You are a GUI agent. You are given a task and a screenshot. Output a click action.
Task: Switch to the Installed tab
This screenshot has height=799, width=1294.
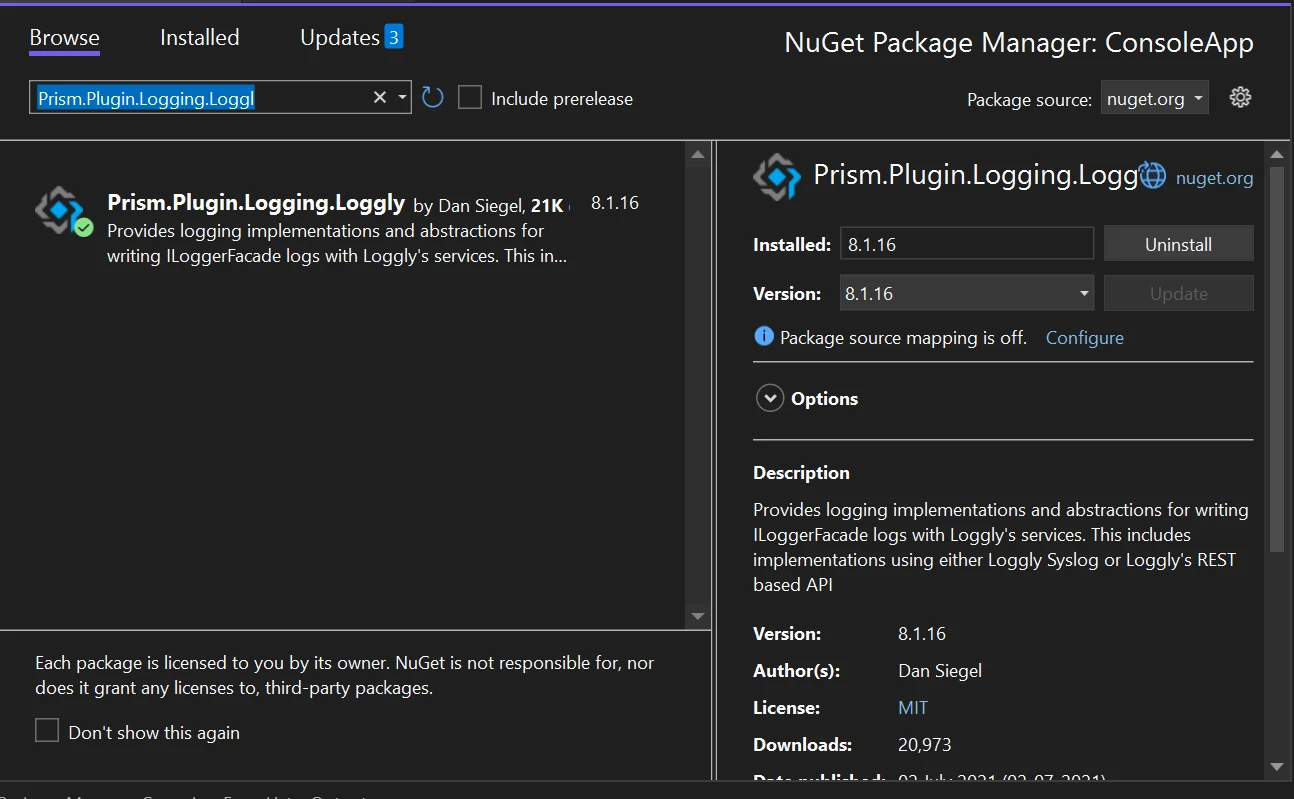pyautogui.click(x=200, y=38)
